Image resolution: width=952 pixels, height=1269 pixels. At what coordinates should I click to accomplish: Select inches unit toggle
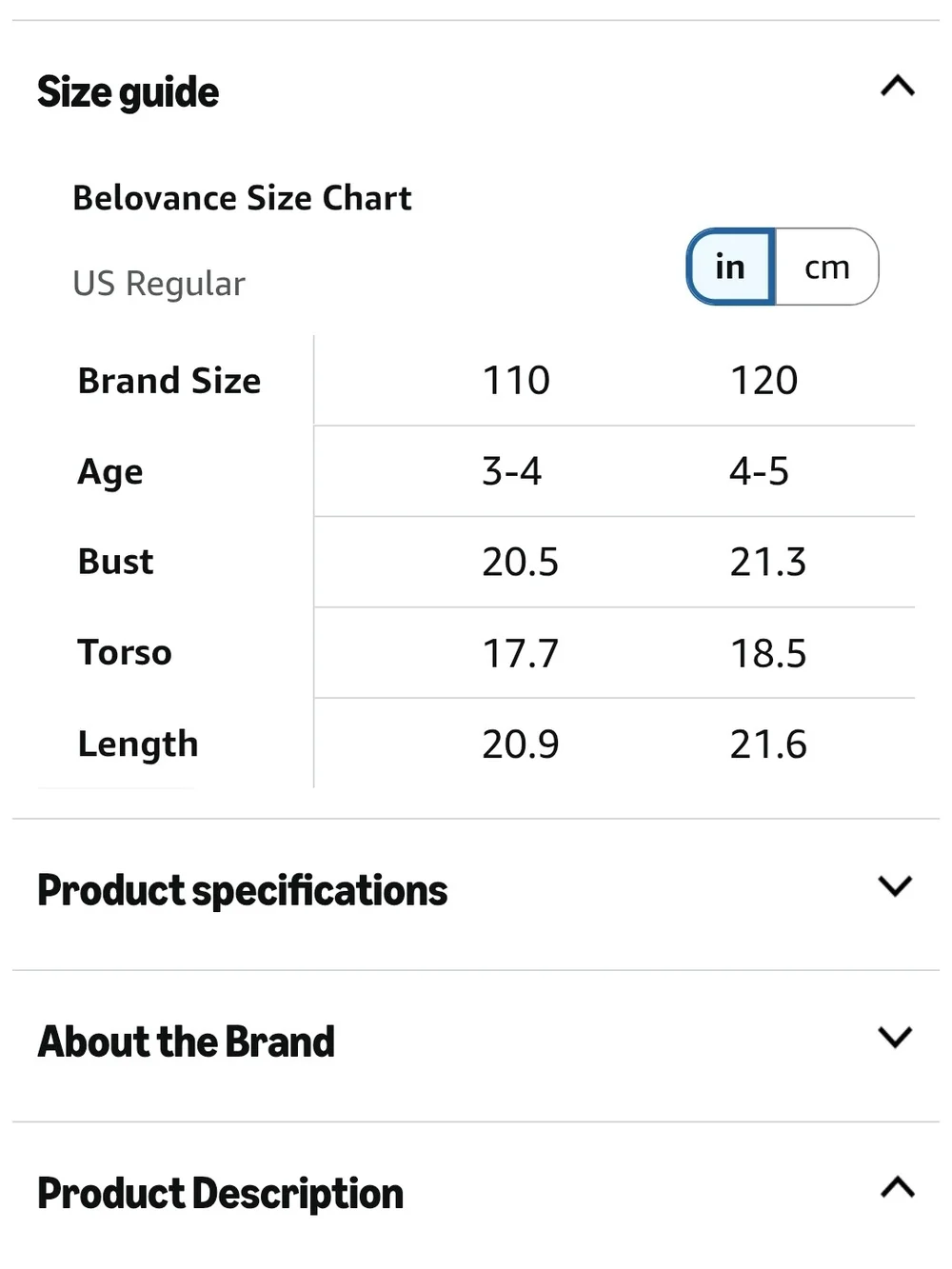(731, 267)
